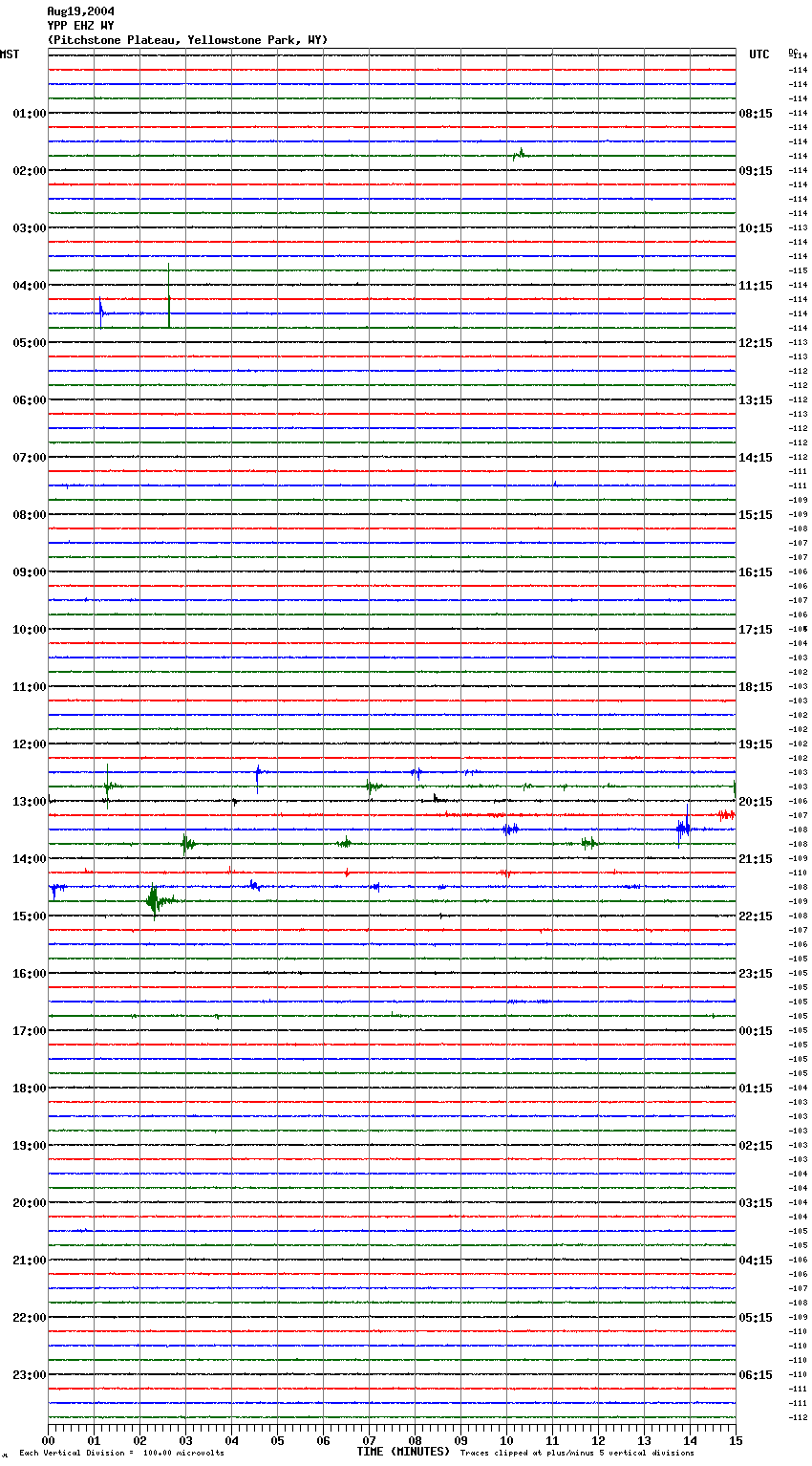Click the "Each Vertical Division = 100.00 microvolts" note
Image resolution: width=812 pixels, height=1466 pixels.
(121, 1454)
